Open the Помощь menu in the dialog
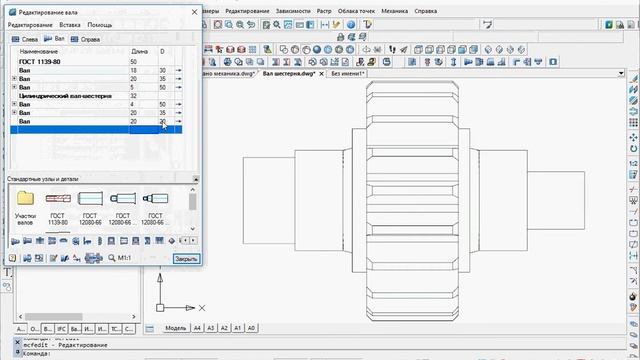This screenshot has width=640, height=360. 100,25
